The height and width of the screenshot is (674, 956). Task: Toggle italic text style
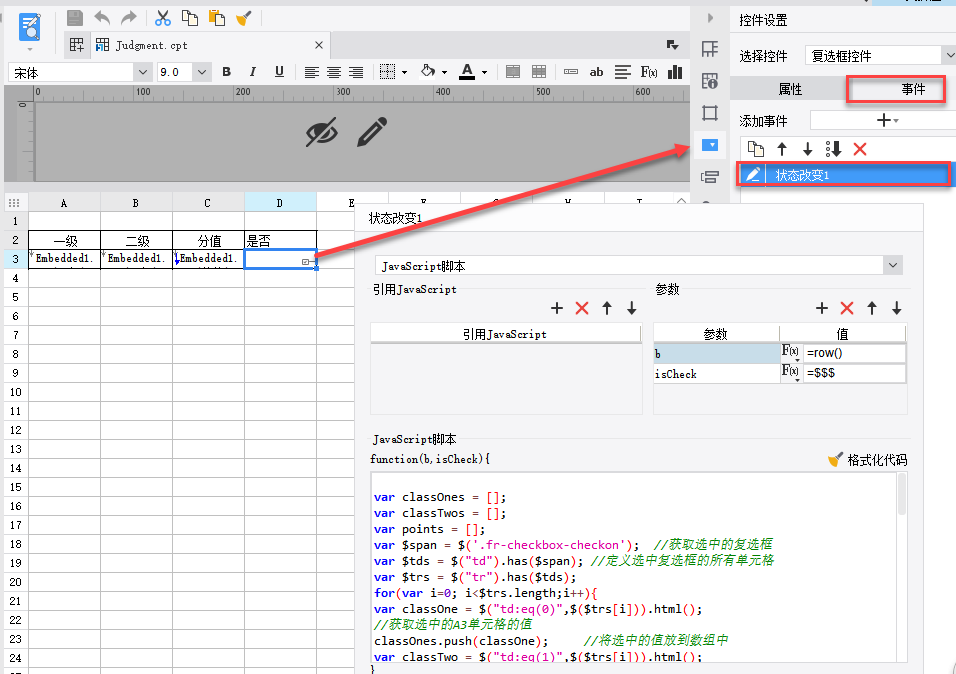253,72
